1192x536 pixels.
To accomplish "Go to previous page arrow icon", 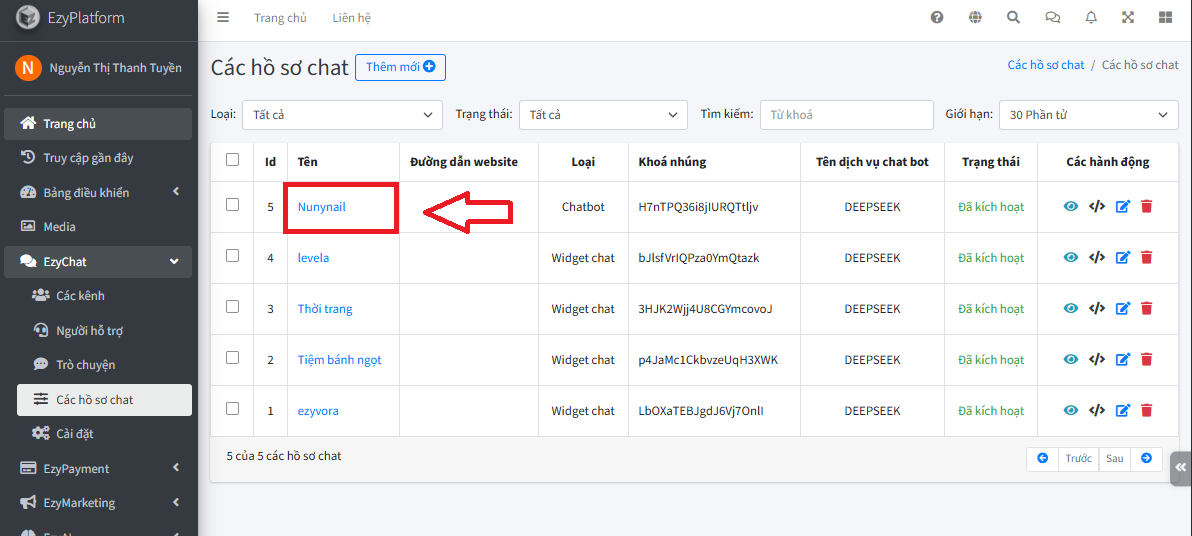I will 1043,458.
